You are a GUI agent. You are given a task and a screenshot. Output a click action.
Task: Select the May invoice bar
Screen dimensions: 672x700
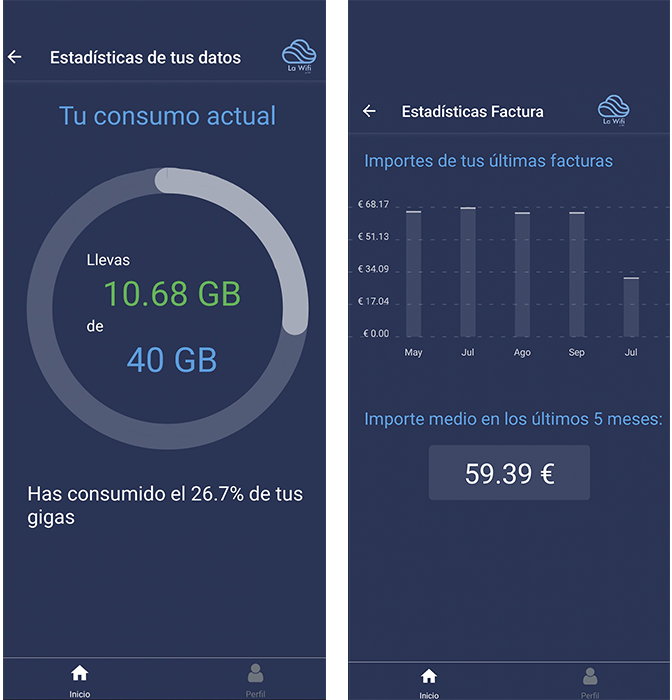click(413, 274)
